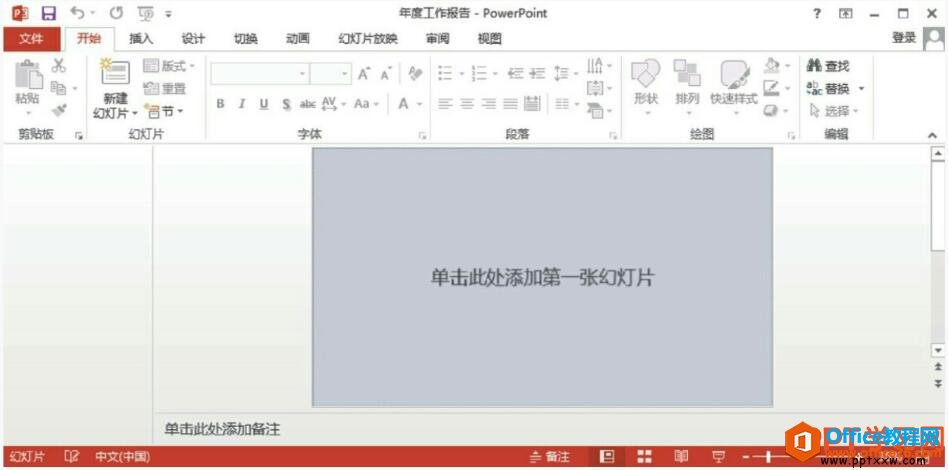Click the Cut scissors icon
This screenshot has height=470, width=948.
point(59,65)
